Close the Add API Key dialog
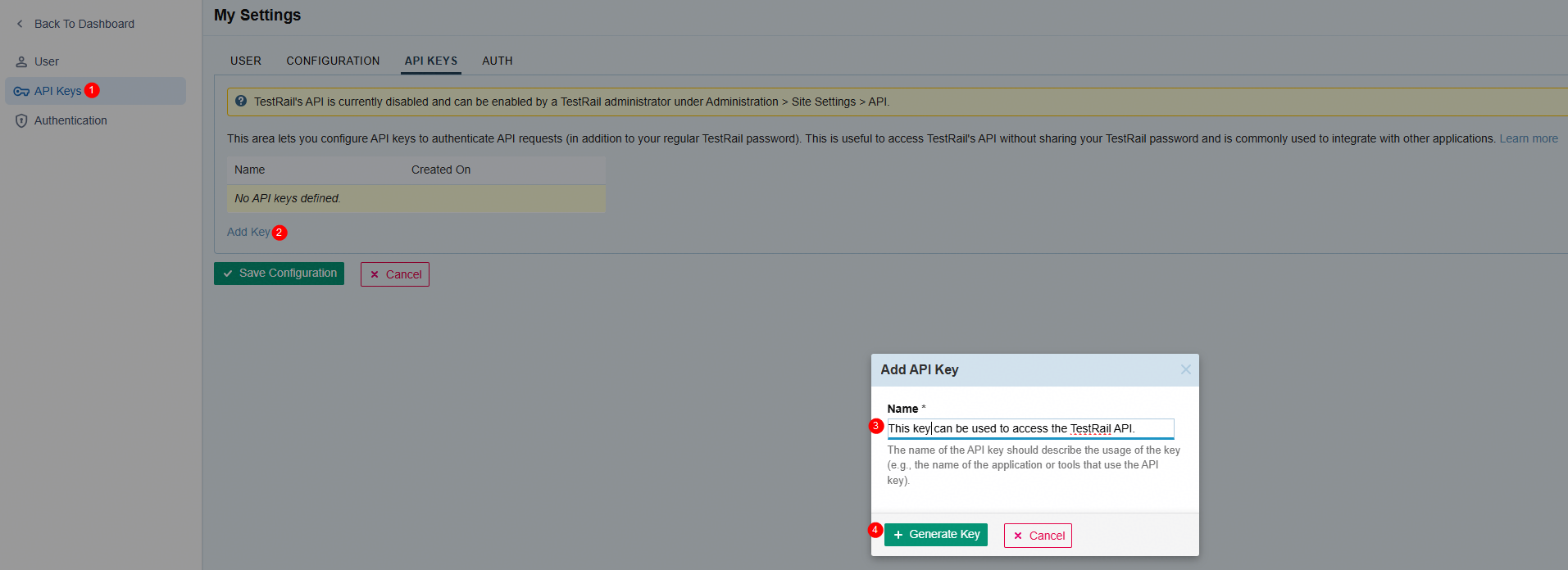1568x570 pixels. [1185, 369]
